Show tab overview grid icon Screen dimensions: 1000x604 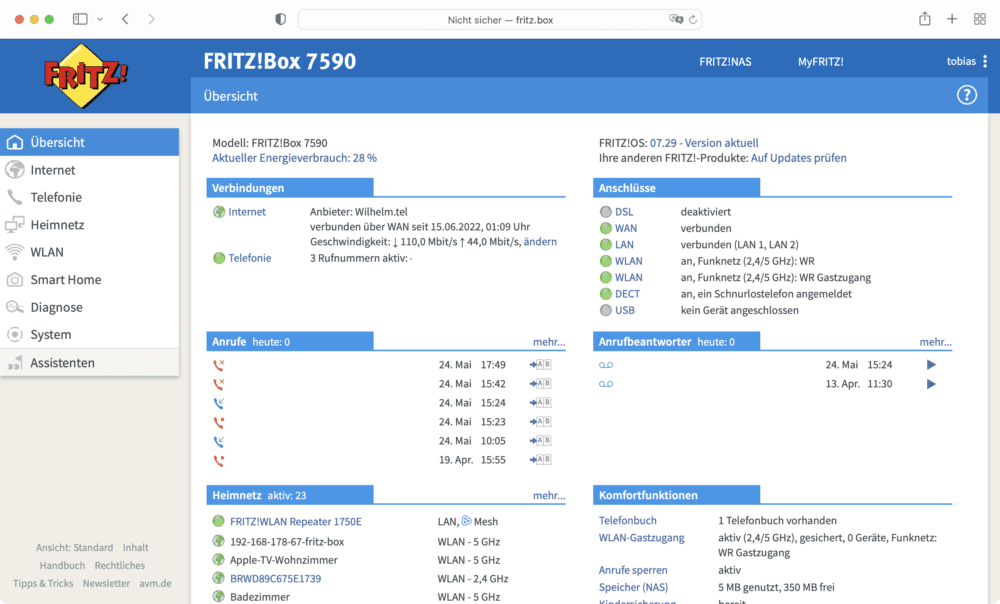[980, 19]
